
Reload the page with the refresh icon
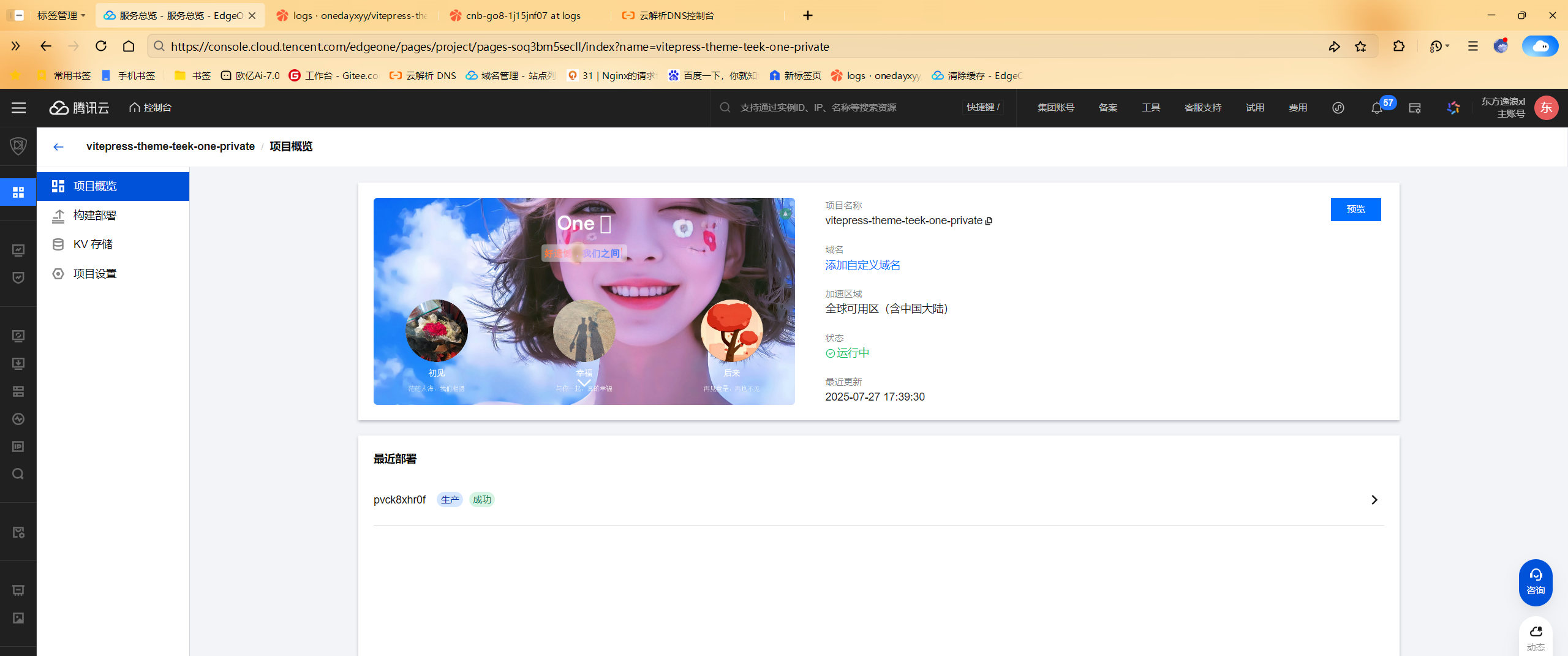(101, 46)
